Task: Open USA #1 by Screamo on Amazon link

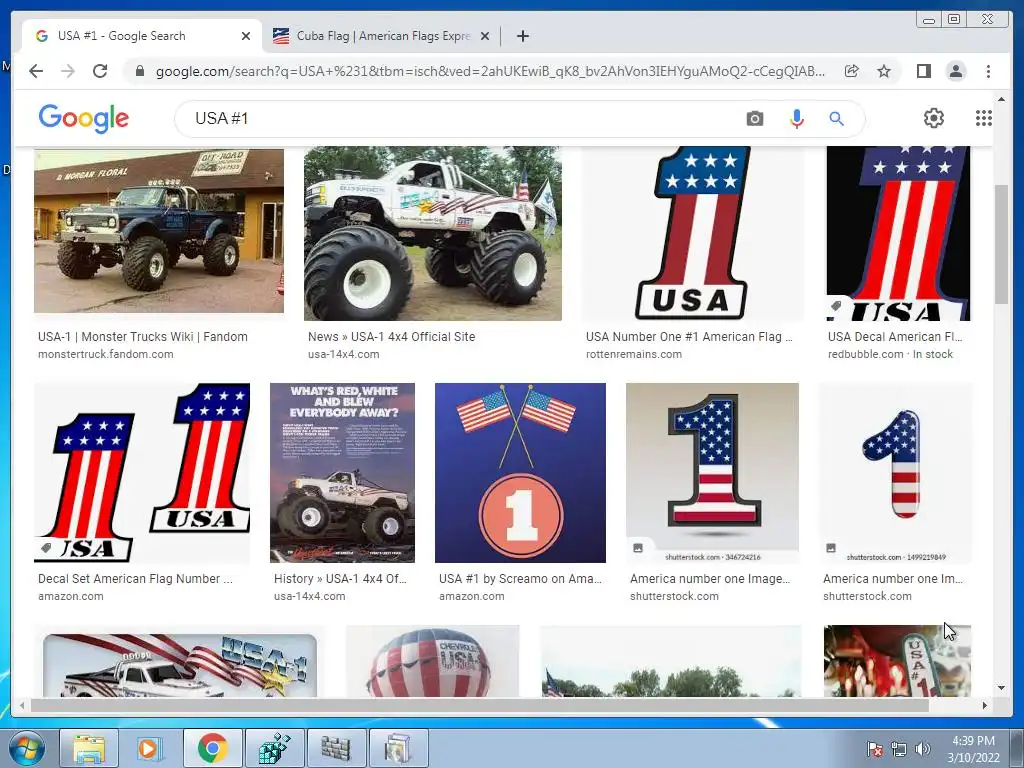Action: (520, 579)
